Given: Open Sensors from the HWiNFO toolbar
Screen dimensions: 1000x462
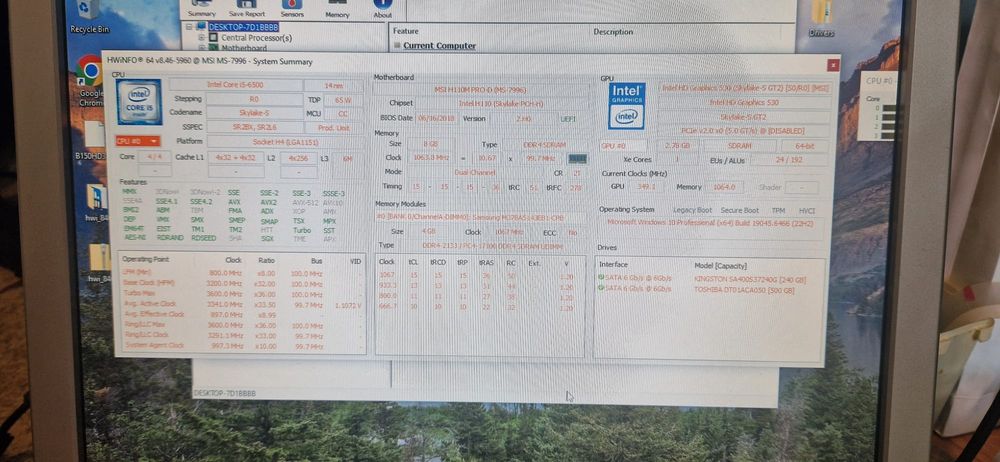Looking at the screenshot, I should [x=292, y=8].
